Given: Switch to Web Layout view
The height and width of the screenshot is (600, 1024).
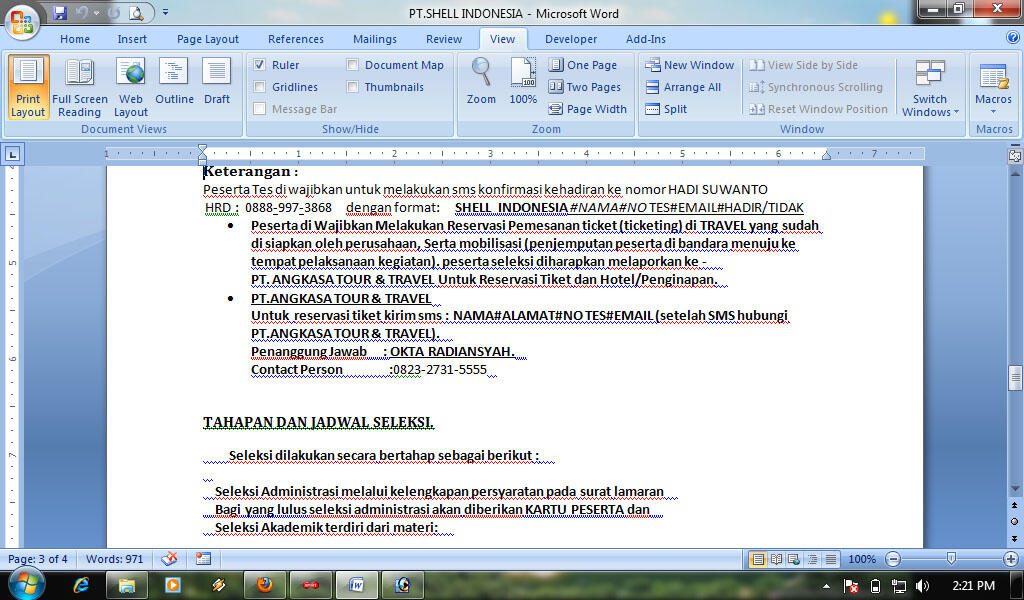Looking at the screenshot, I should point(131,87).
